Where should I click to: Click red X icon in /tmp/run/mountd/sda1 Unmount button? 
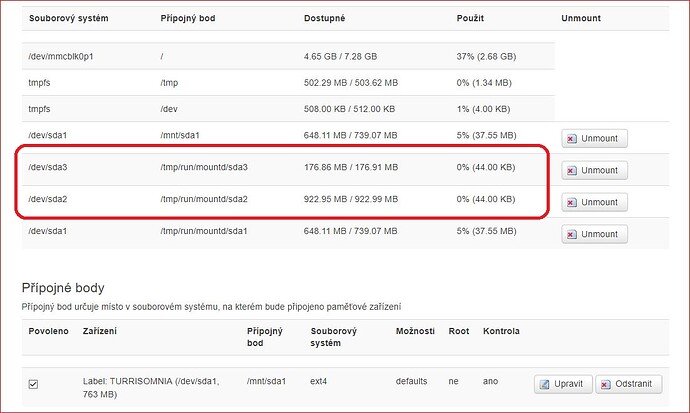point(571,235)
